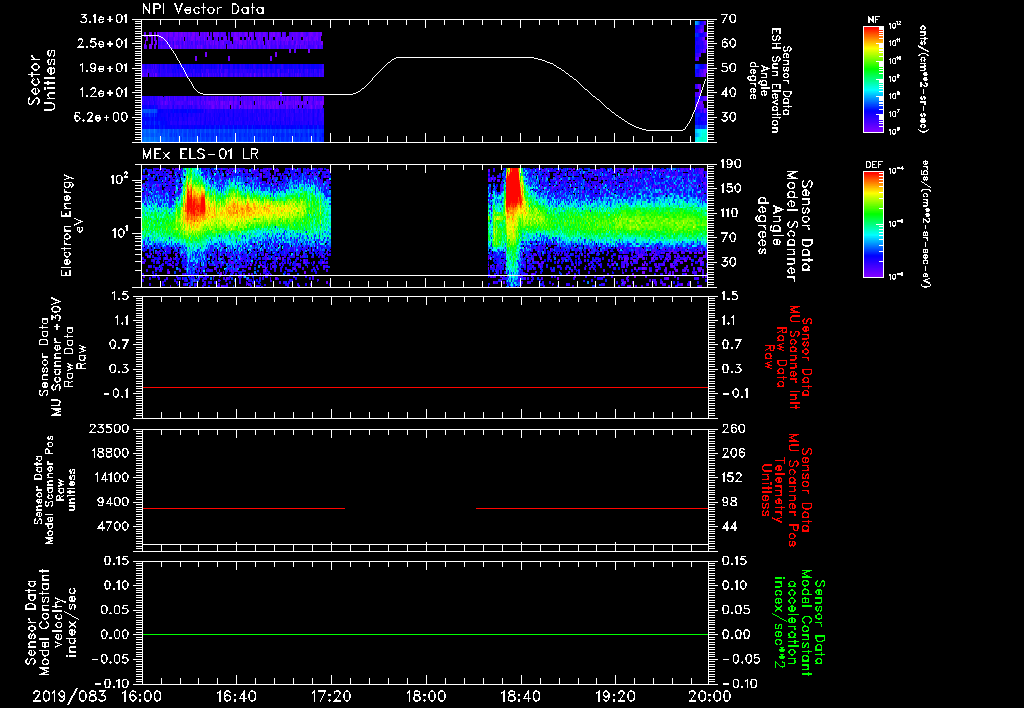This screenshot has height=708, width=1024.
Task: Click the red 'MU Scanner Pos Telemetry' label
Action: coord(787,490)
